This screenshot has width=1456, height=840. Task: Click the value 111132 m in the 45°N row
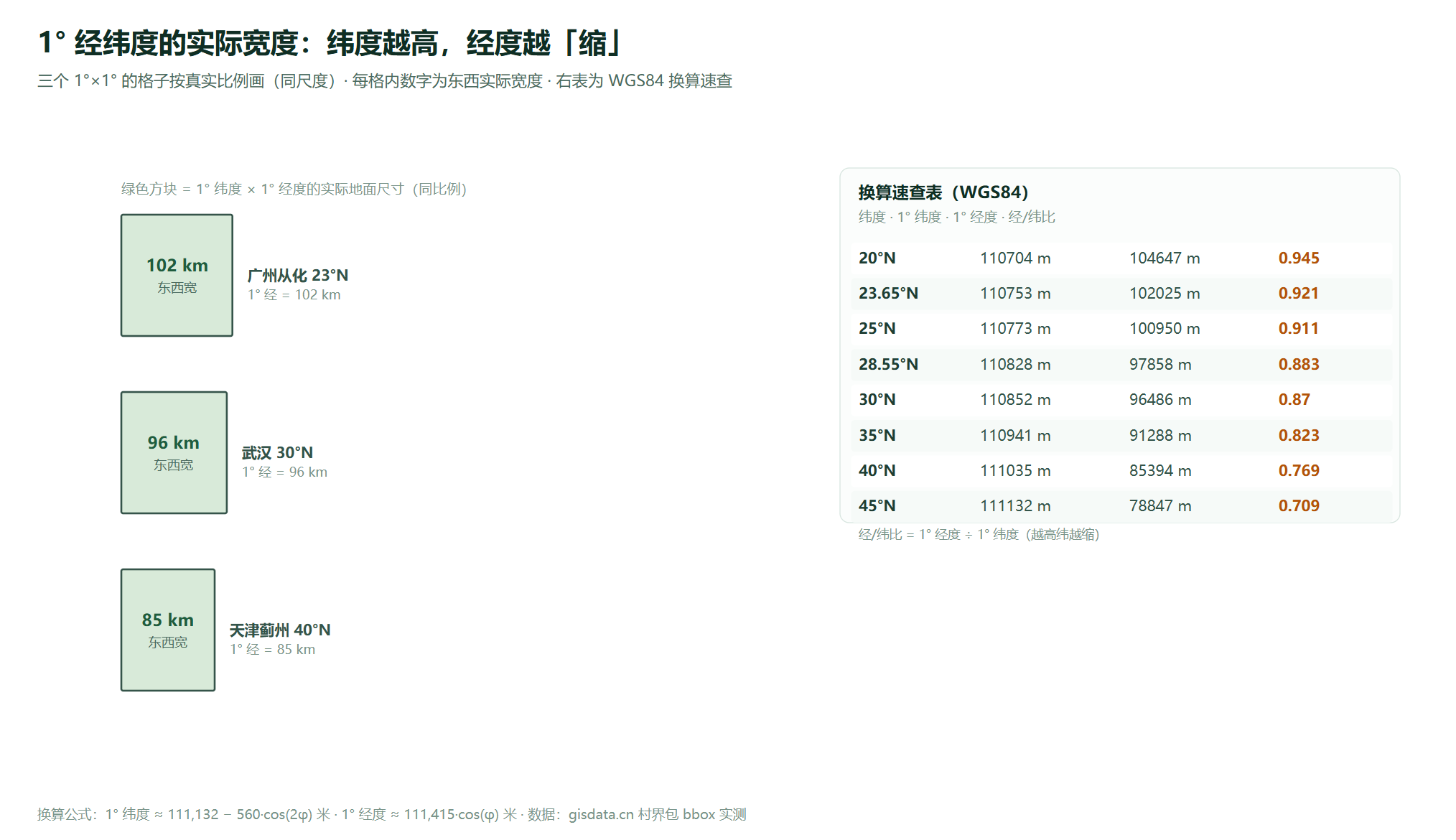[1015, 506]
